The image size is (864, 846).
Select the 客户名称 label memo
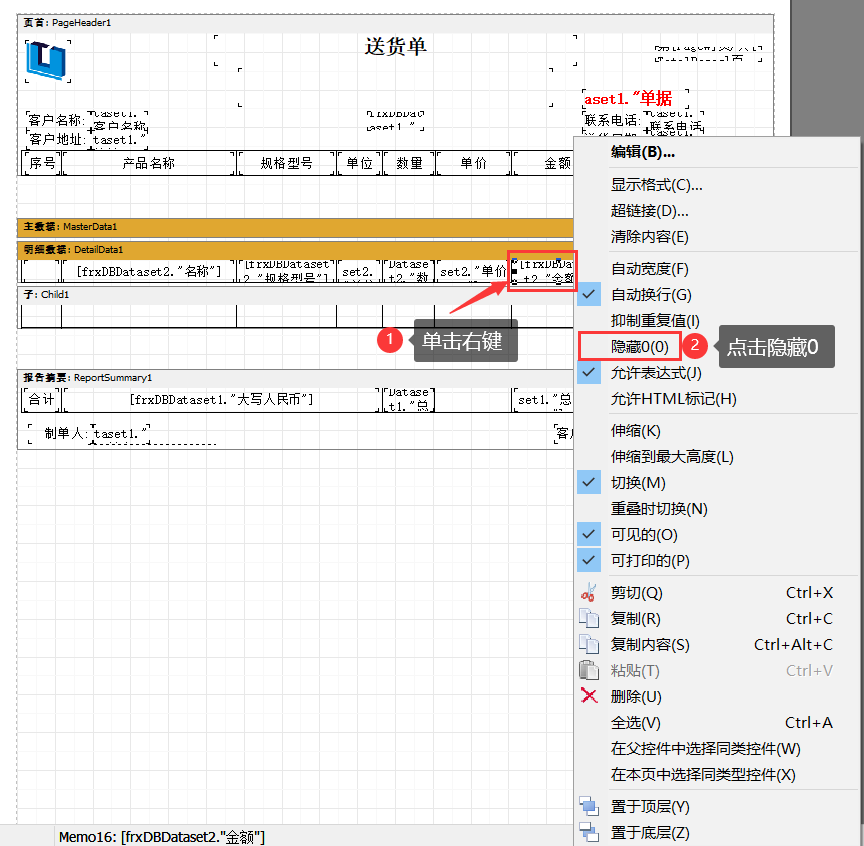56,120
